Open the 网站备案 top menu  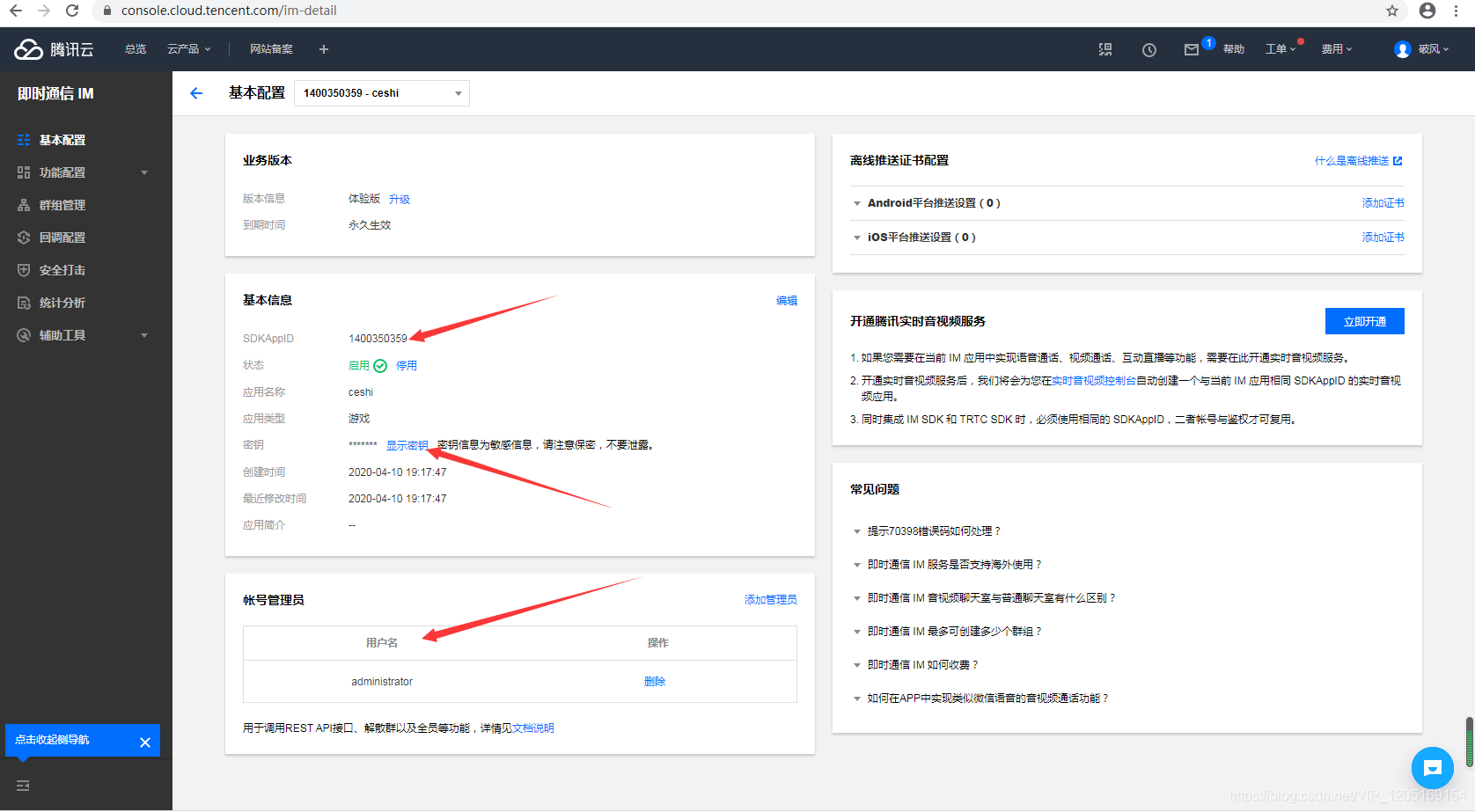[x=271, y=49]
